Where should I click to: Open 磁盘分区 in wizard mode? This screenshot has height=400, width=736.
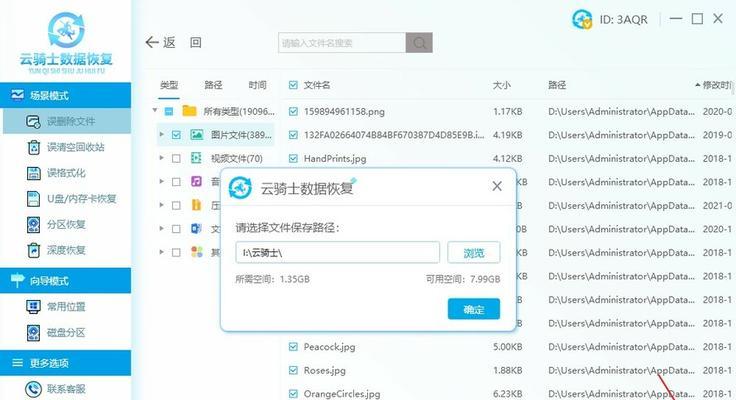(x=56, y=332)
